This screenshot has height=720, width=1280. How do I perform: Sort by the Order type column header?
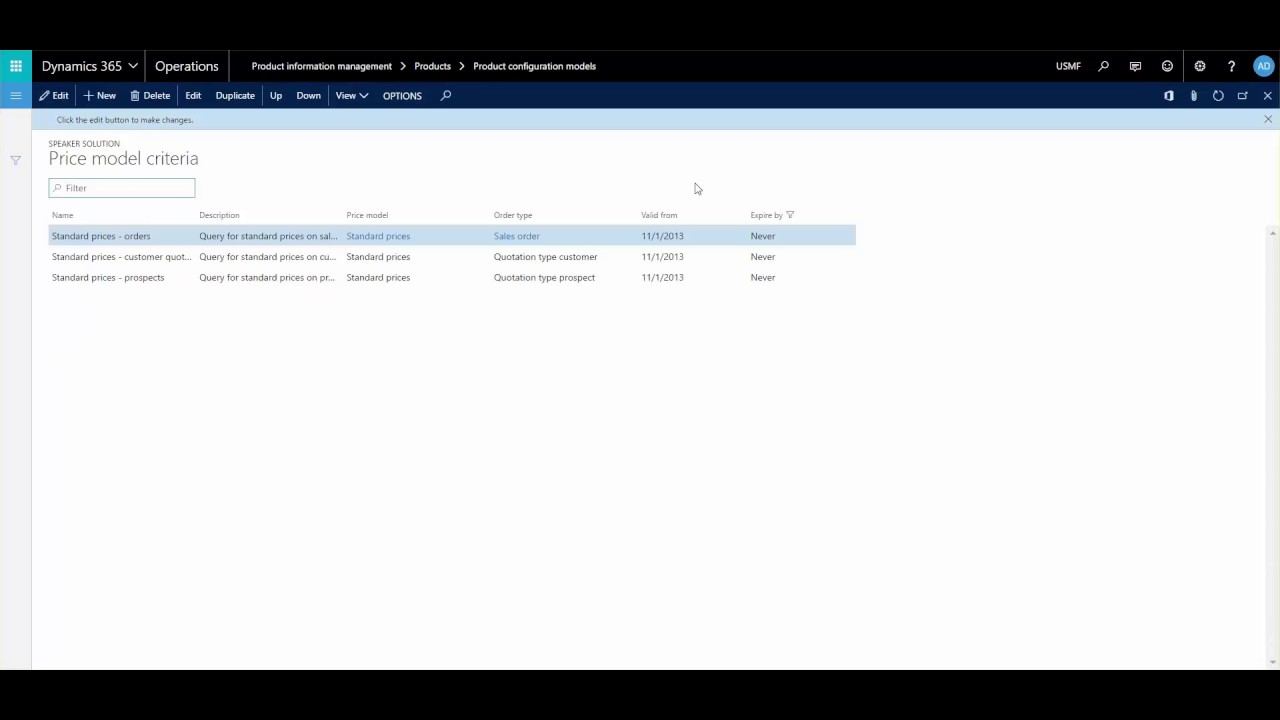(513, 215)
